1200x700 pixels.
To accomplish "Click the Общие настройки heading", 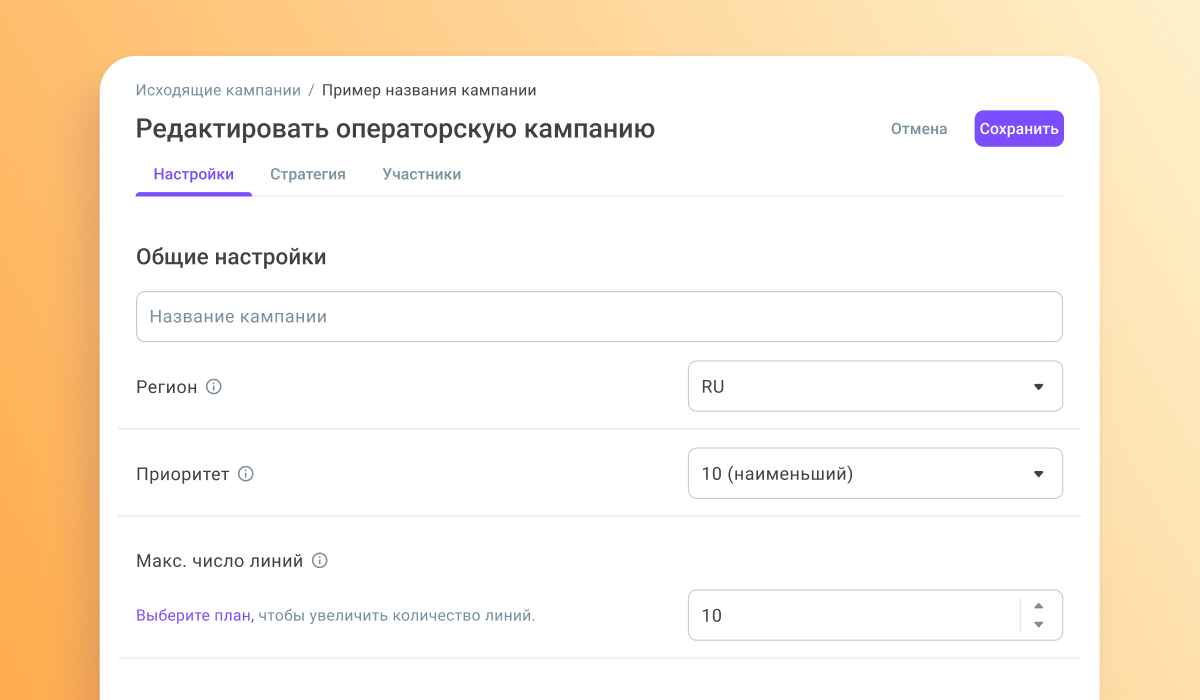I will point(231,257).
